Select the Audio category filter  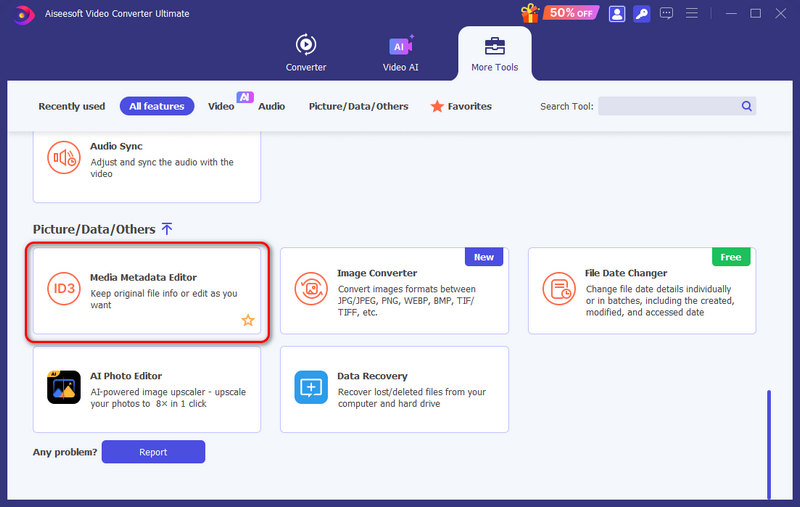tap(271, 106)
